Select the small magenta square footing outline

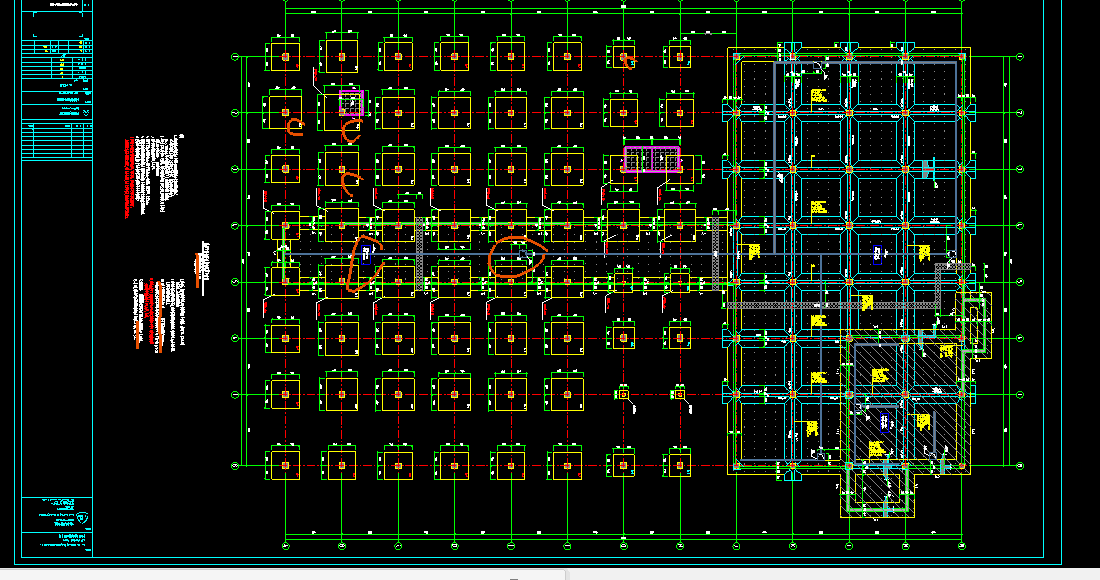[351, 102]
